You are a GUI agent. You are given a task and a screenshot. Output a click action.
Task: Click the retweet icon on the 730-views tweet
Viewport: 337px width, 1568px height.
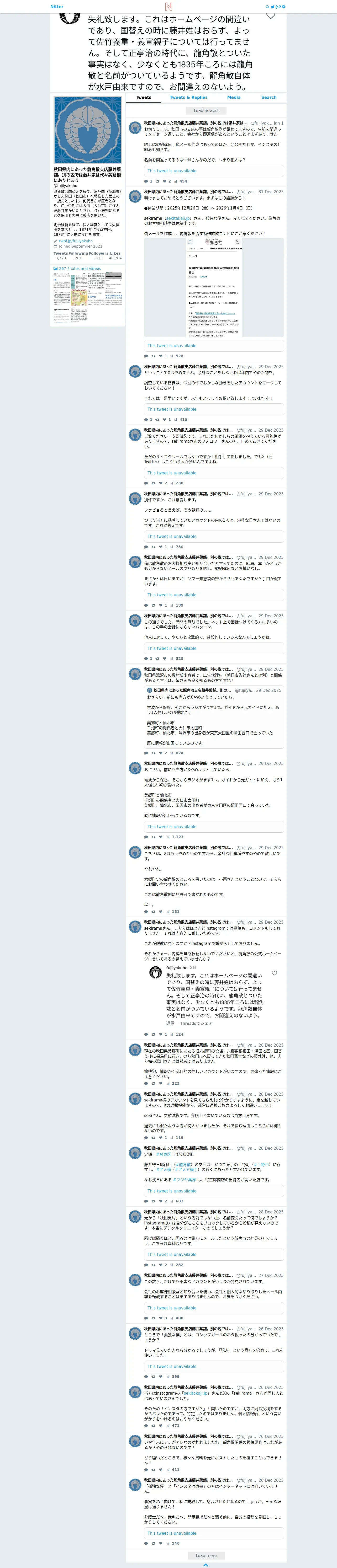[x=153, y=547]
